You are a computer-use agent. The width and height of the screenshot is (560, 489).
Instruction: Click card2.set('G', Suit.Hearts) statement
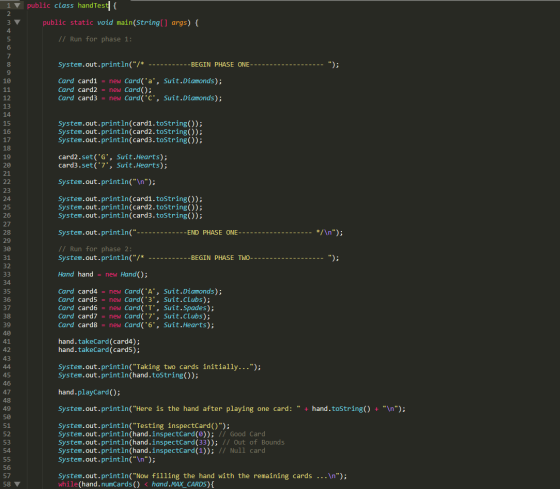pos(112,157)
